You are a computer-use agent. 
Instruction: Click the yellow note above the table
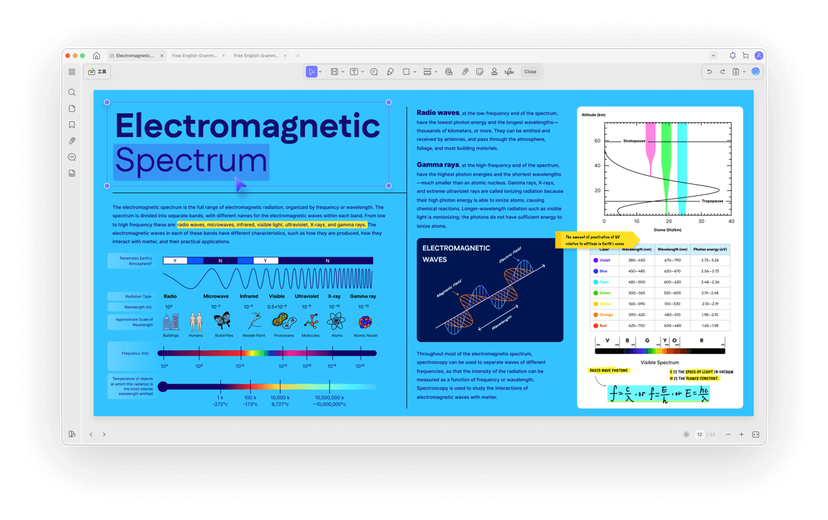(597, 240)
